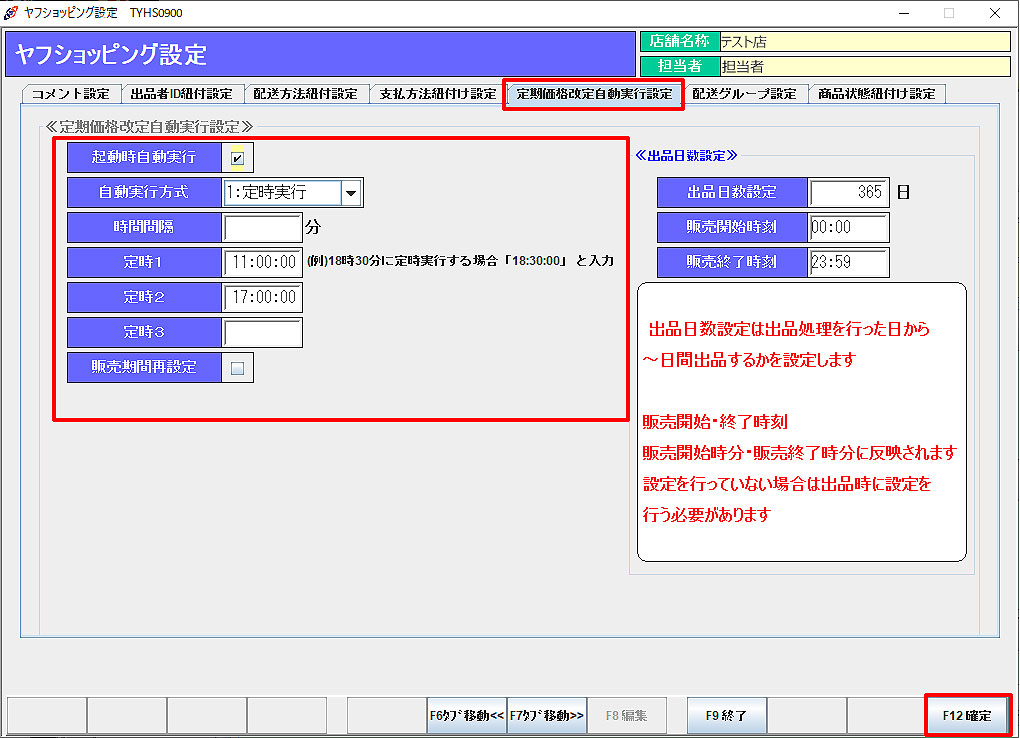The image size is (1020, 738).
Task: Click the 起動時自動実行 label
Action: (144, 157)
